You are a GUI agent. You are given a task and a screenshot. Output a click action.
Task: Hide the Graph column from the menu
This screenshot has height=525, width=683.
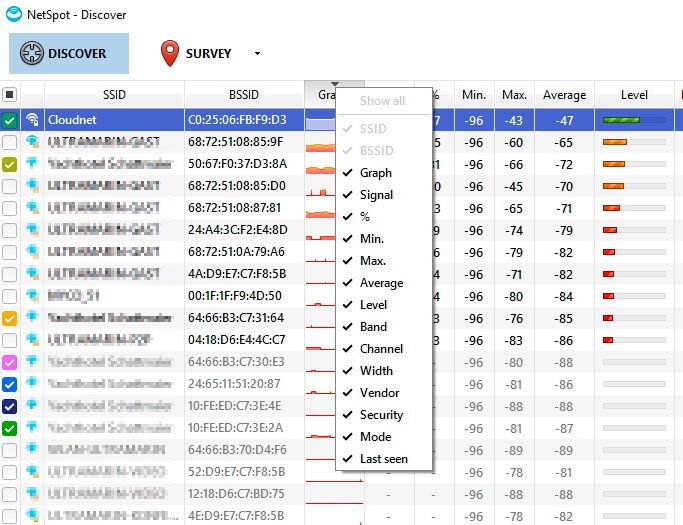[384, 173]
